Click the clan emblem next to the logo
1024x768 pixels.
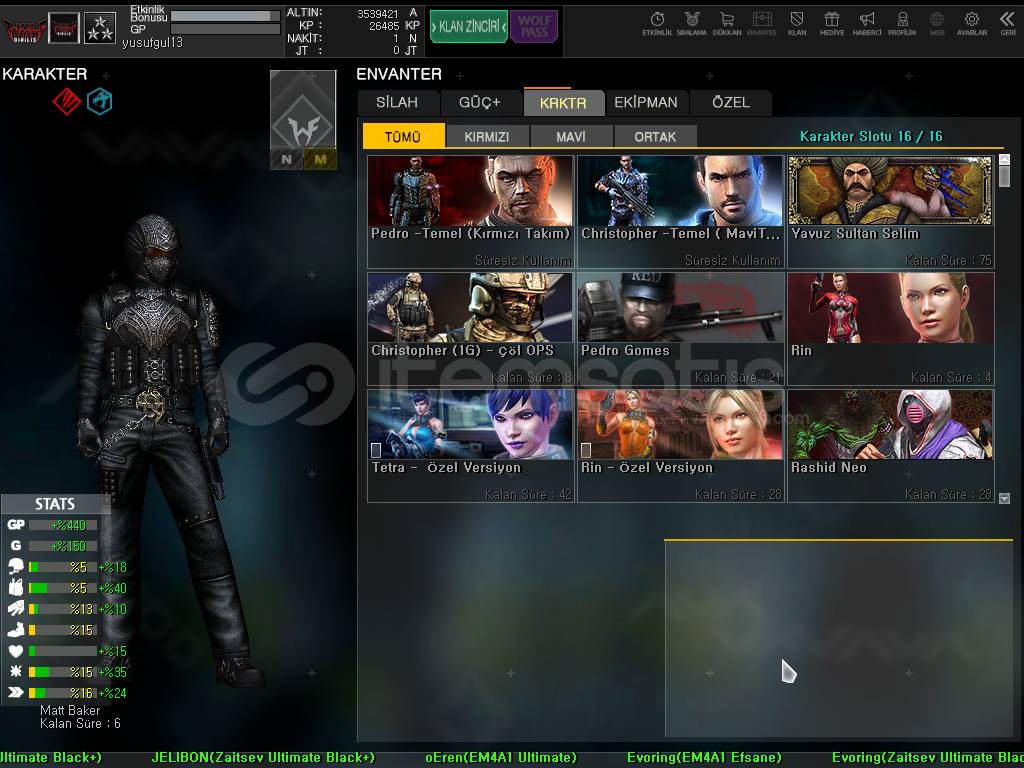63,29
